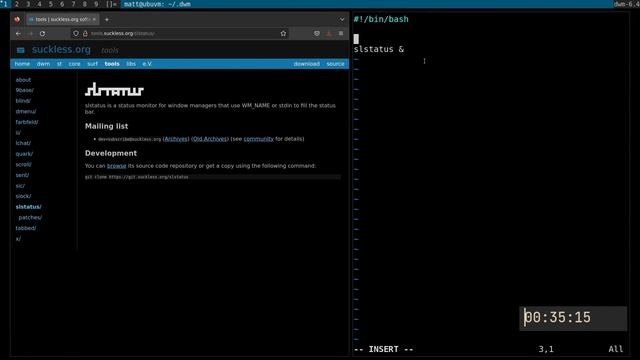Go to home in site navbar
The image size is (640, 360).
pyautogui.click(x=22, y=64)
